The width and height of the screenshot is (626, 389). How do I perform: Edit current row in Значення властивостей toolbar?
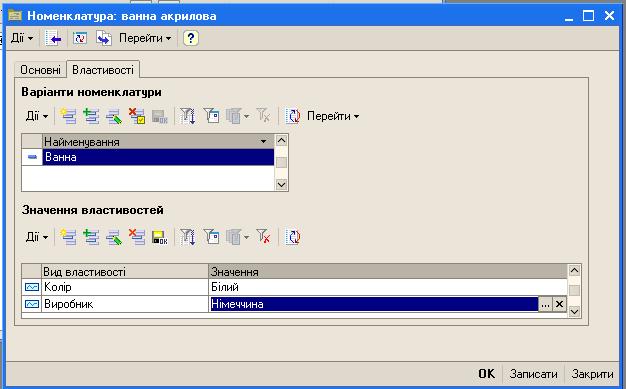click(x=114, y=237)
